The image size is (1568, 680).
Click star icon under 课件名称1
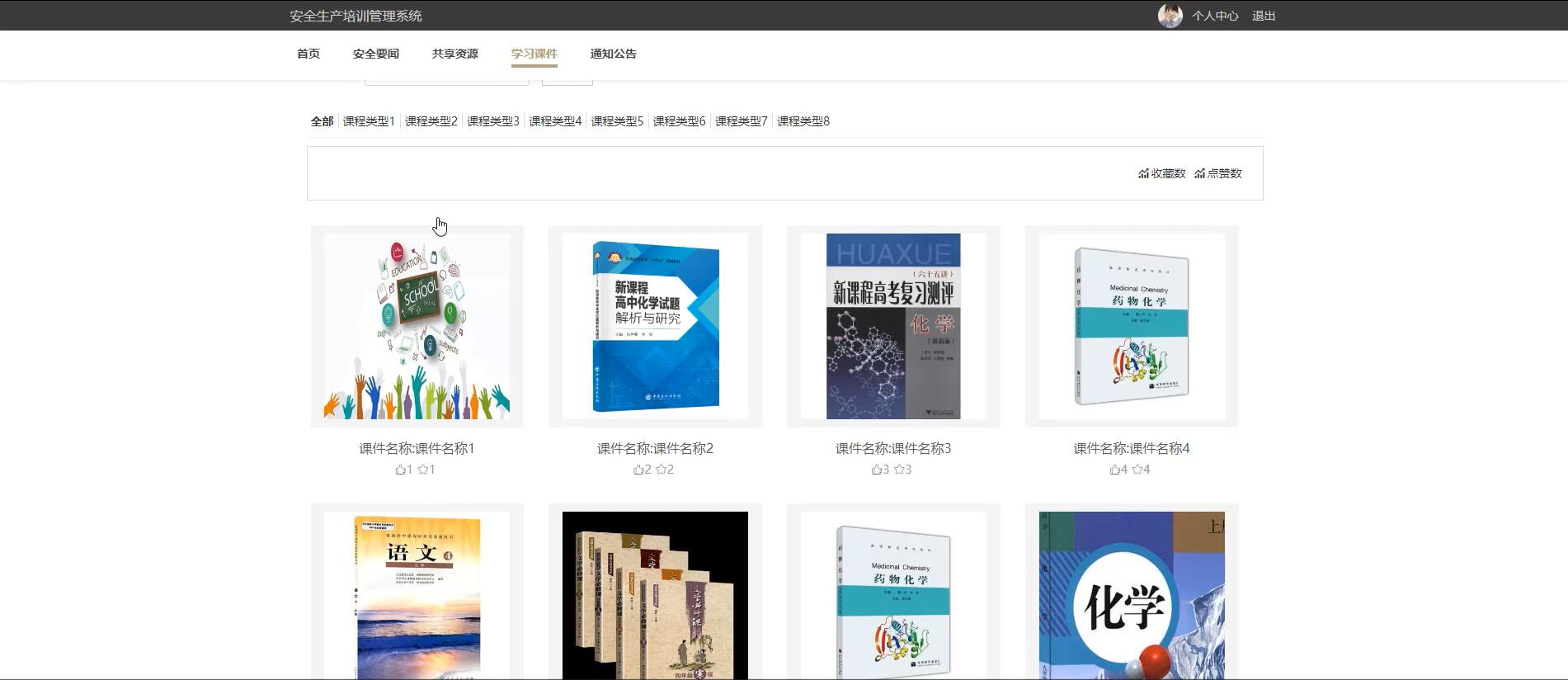(x=422, y=470)
